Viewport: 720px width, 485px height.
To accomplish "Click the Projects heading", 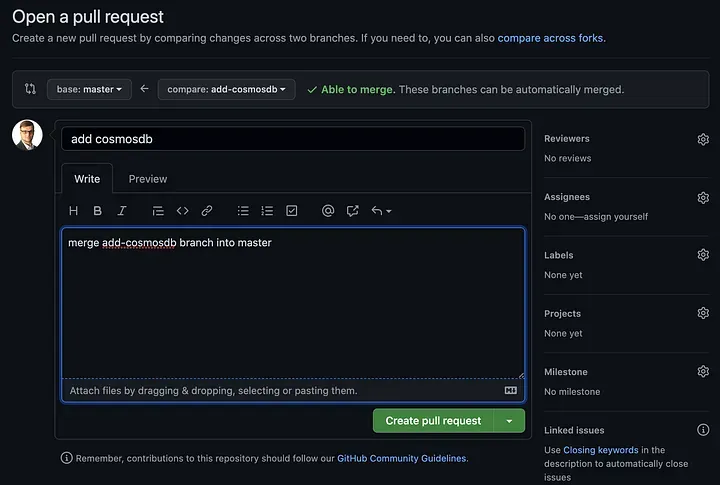I will tap(562, 314).
